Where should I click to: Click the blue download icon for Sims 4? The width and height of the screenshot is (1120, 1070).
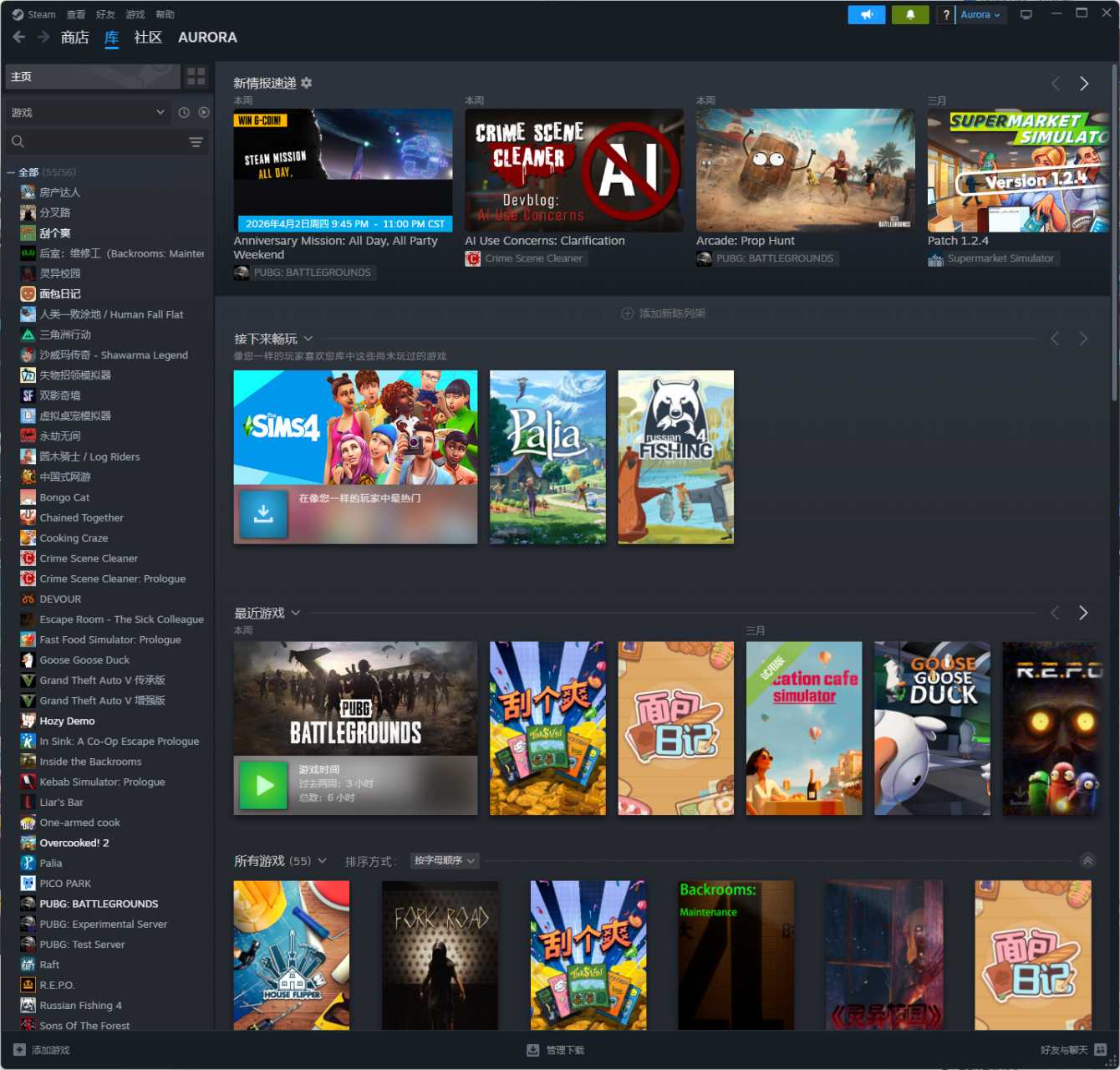(x=263, y=514)
